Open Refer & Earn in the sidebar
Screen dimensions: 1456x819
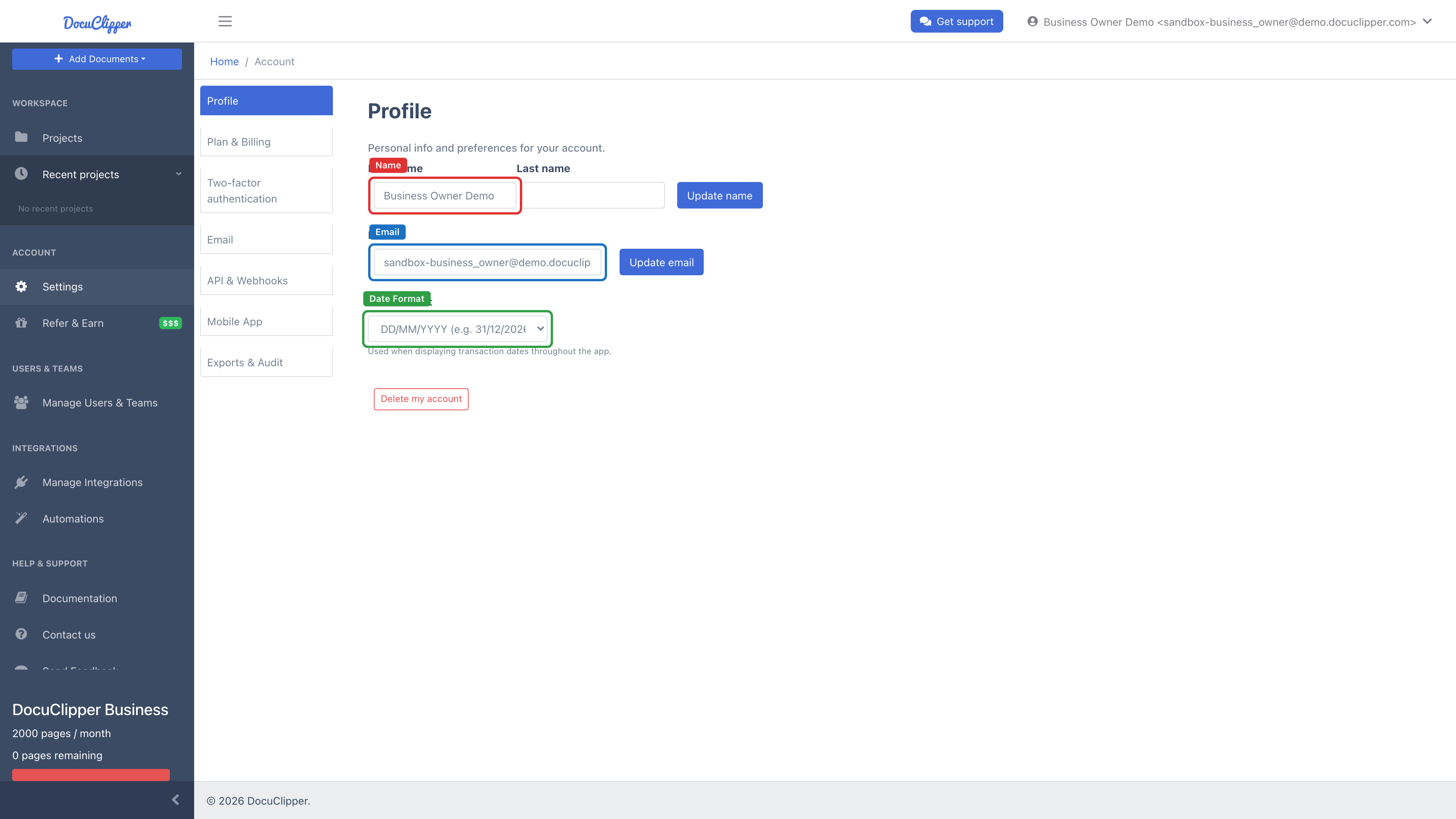coord(97,323)
